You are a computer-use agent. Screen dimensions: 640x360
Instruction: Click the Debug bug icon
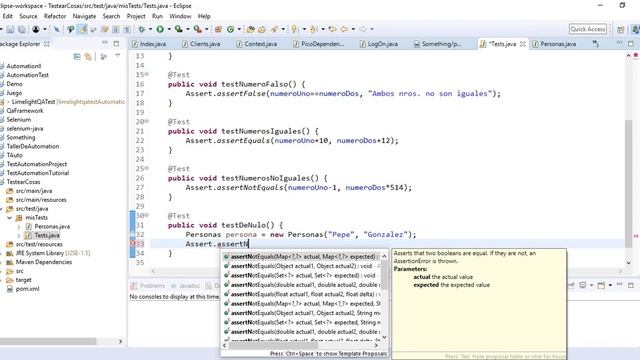point(142,29)
